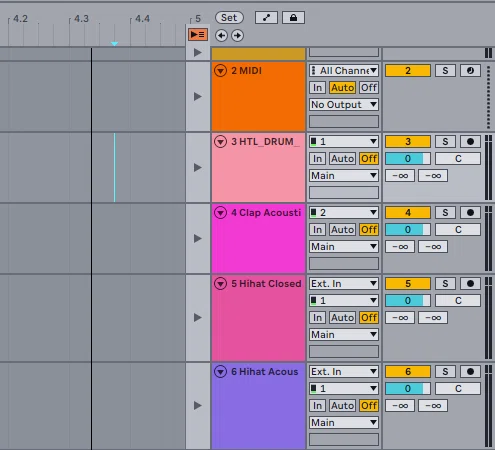This screenshot has height=450, width=495.
Task: Collapse the 2 MIDI track
Action: pos(220,71)
